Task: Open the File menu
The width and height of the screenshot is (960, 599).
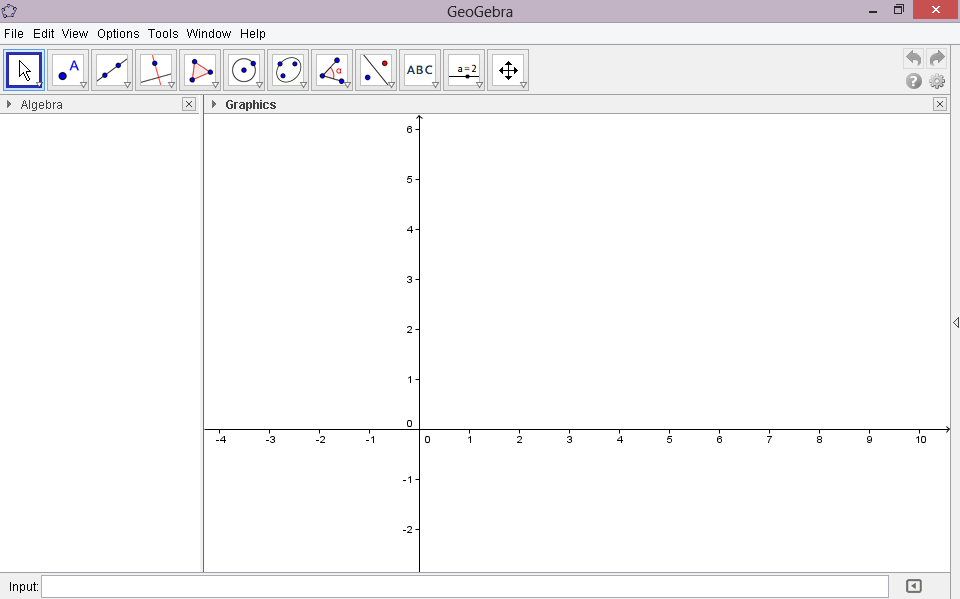Action: tap(13, 34)
